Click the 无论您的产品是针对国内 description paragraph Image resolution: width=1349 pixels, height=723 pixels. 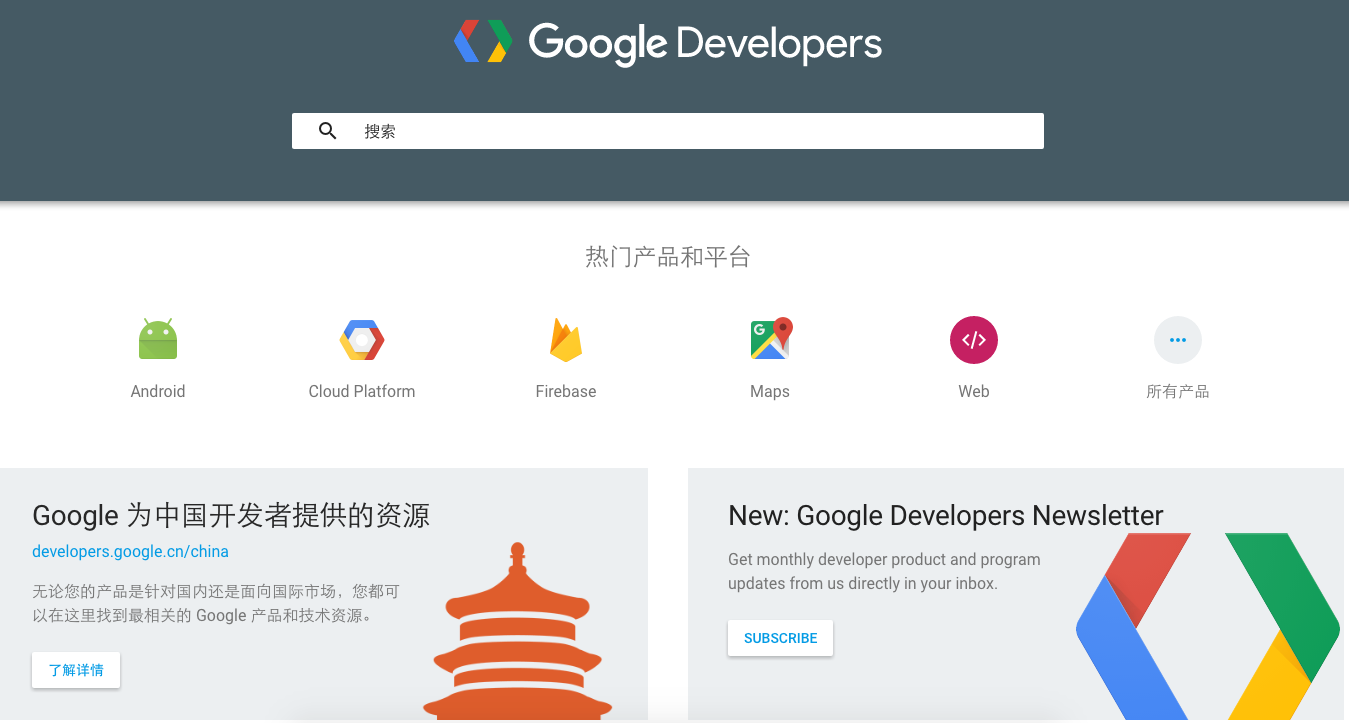216,603
